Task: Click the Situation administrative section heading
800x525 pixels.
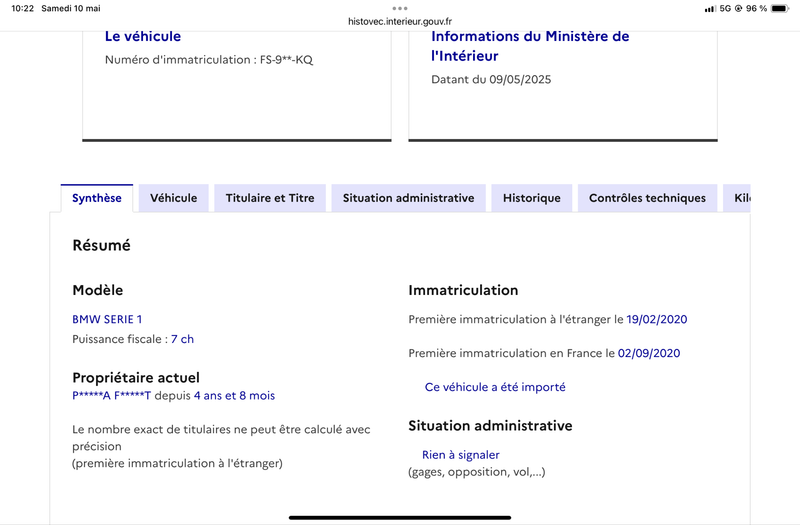Action: click(490, 426)
